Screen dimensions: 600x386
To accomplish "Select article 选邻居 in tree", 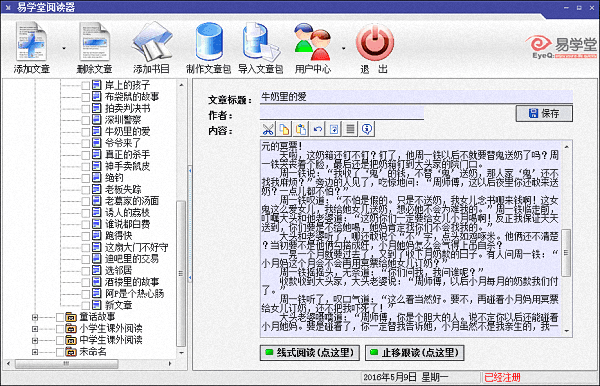I will 119,270.
